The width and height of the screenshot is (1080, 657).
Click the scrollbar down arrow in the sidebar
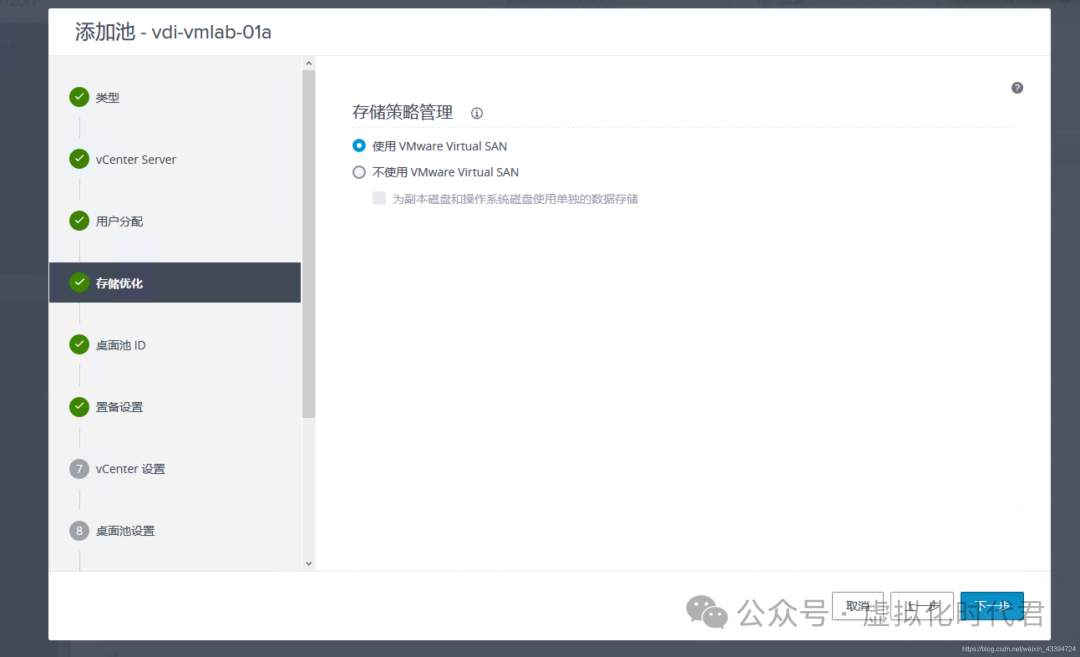(308, 561)
